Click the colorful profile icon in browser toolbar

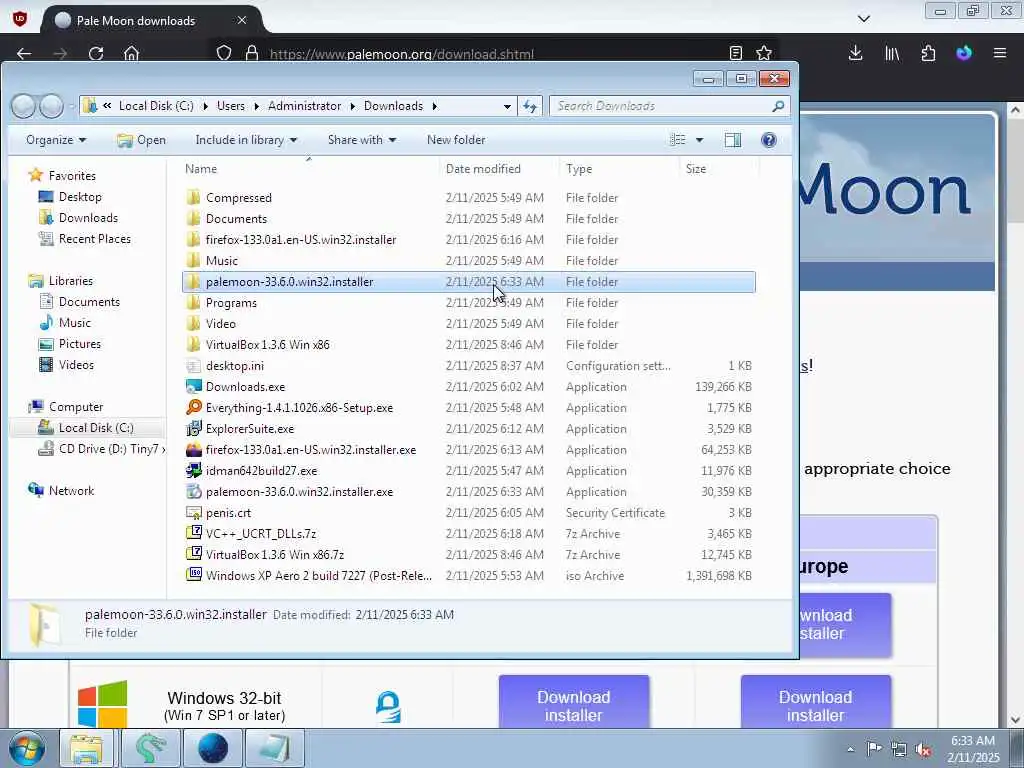tap(964, 53)
